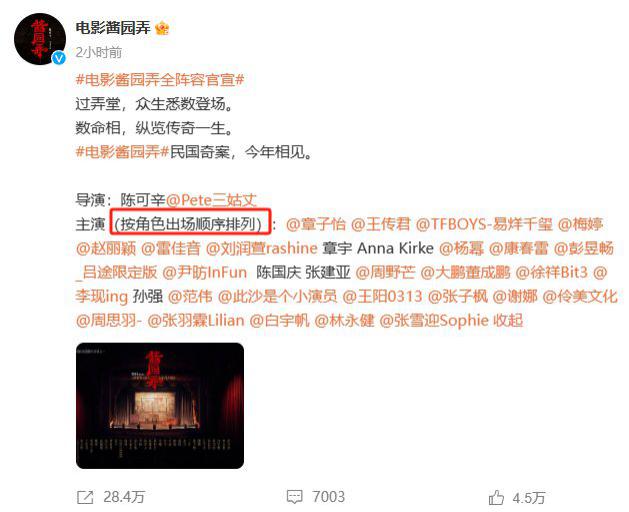Open the @TFBOYS-易烊千玺 mention

[x=484, y=224]
